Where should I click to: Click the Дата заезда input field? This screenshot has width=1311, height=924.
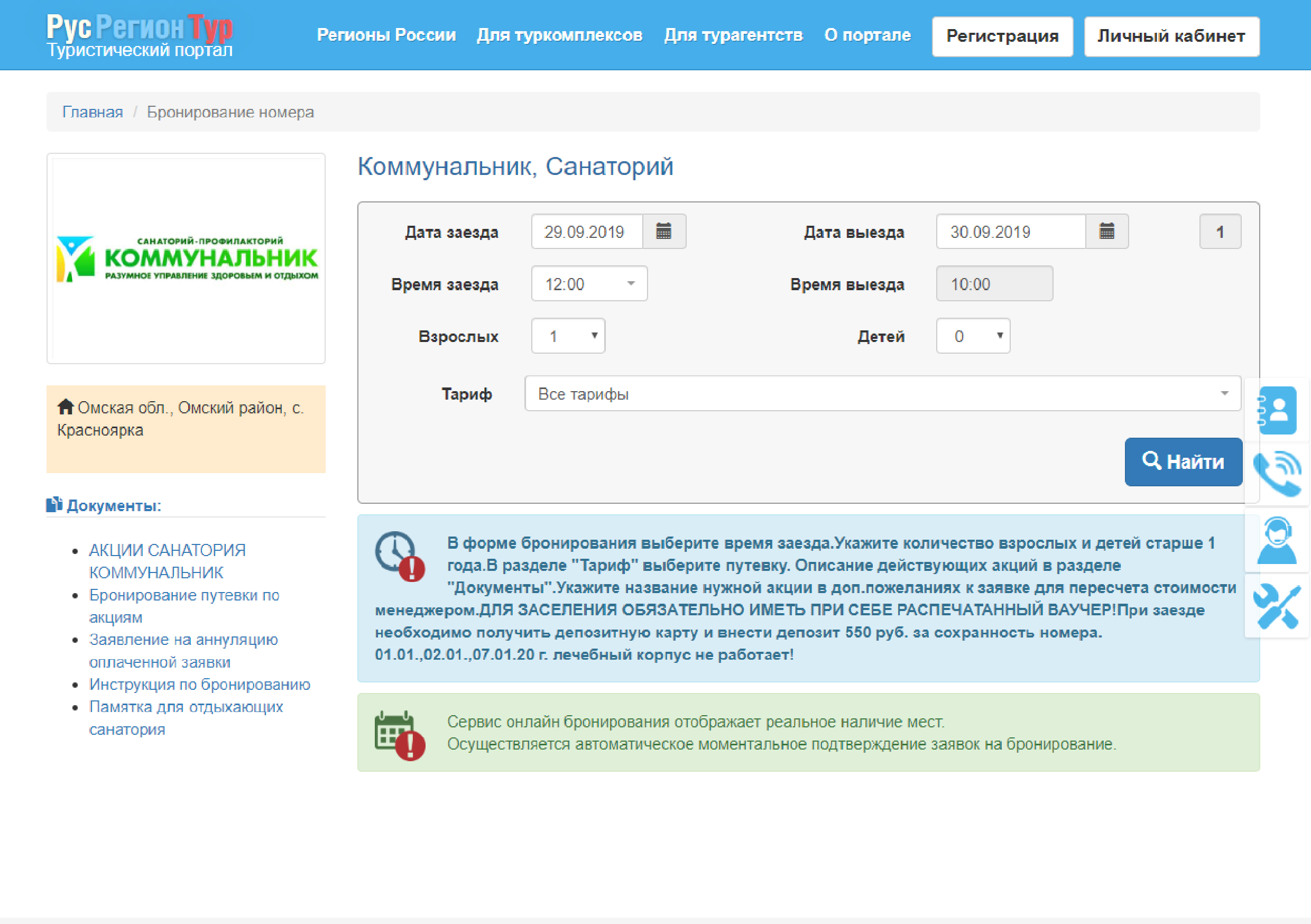pos(587,232)
